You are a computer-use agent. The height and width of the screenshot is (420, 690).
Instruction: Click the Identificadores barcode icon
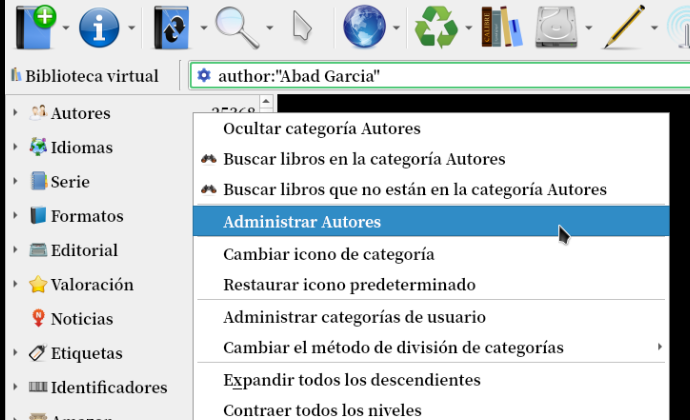pos(38,387)
